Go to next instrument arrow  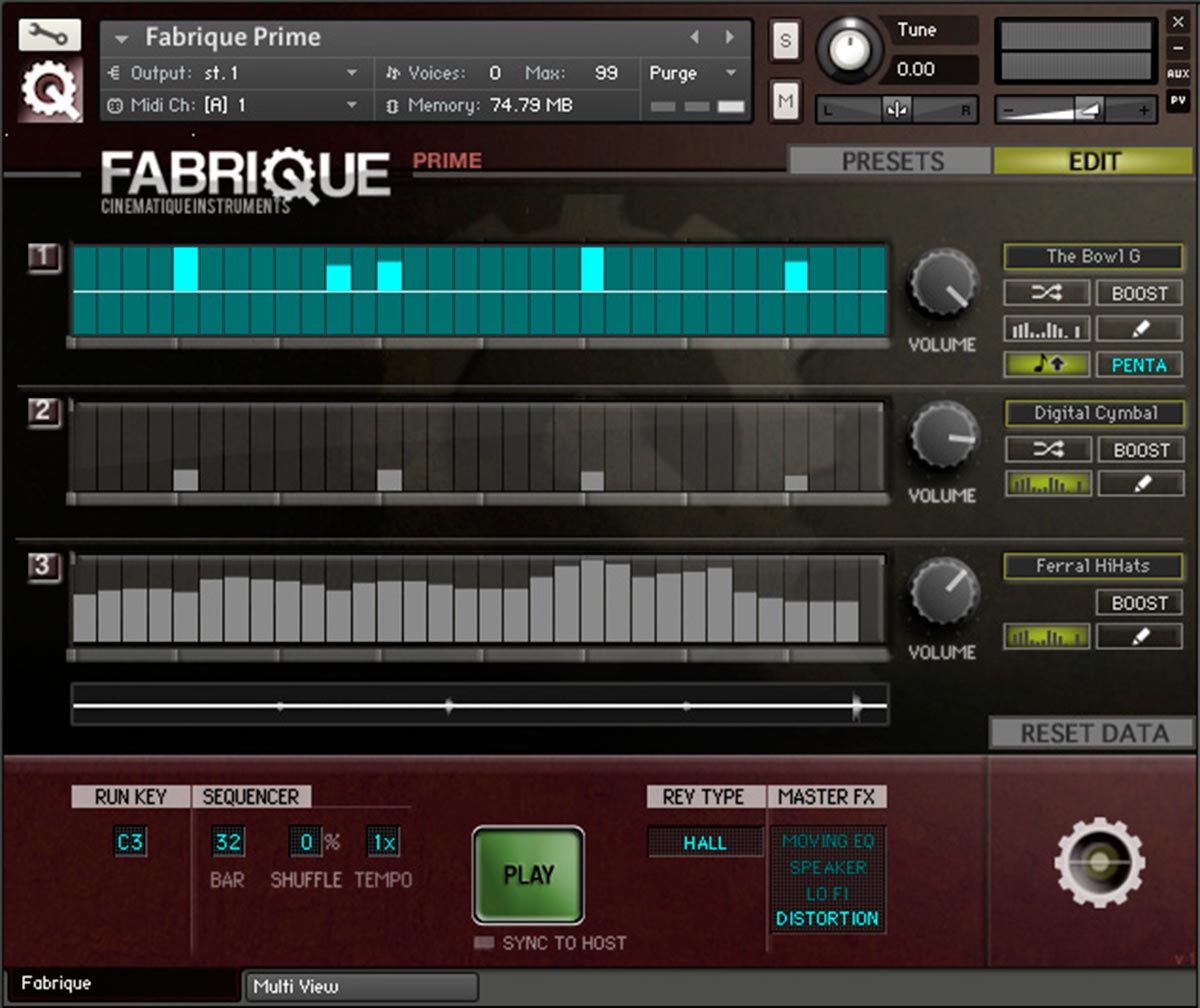click(730, 37)
